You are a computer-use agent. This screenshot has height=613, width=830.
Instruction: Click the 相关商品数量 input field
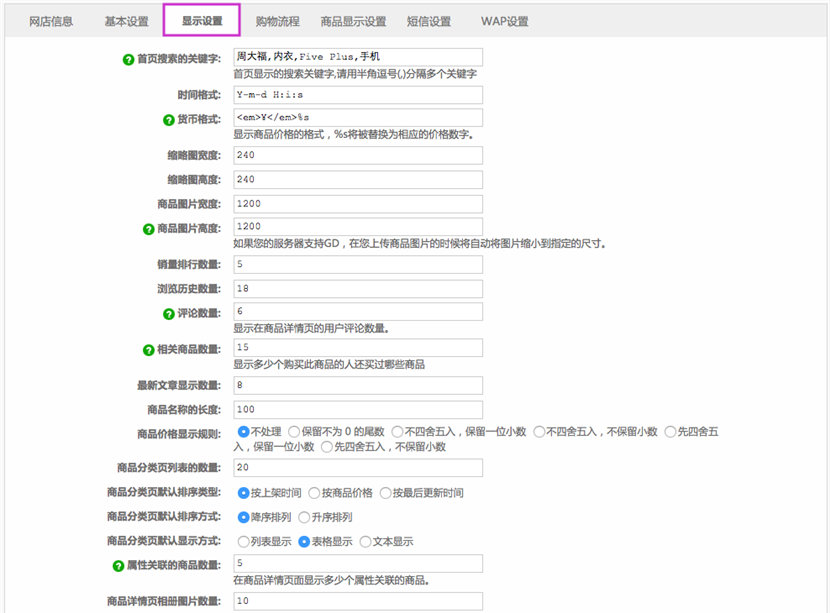tap(358, 347)
